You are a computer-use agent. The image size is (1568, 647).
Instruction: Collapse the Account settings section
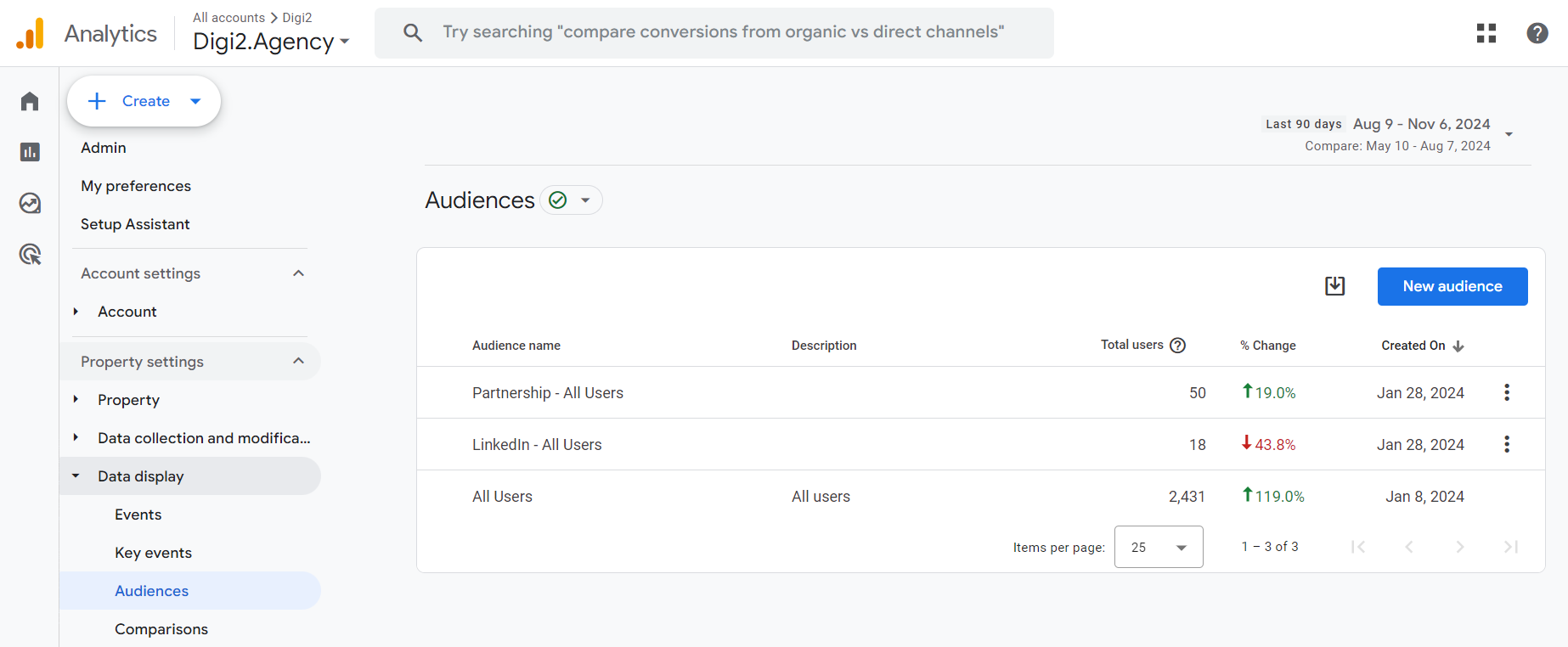[x=298, y=273]
